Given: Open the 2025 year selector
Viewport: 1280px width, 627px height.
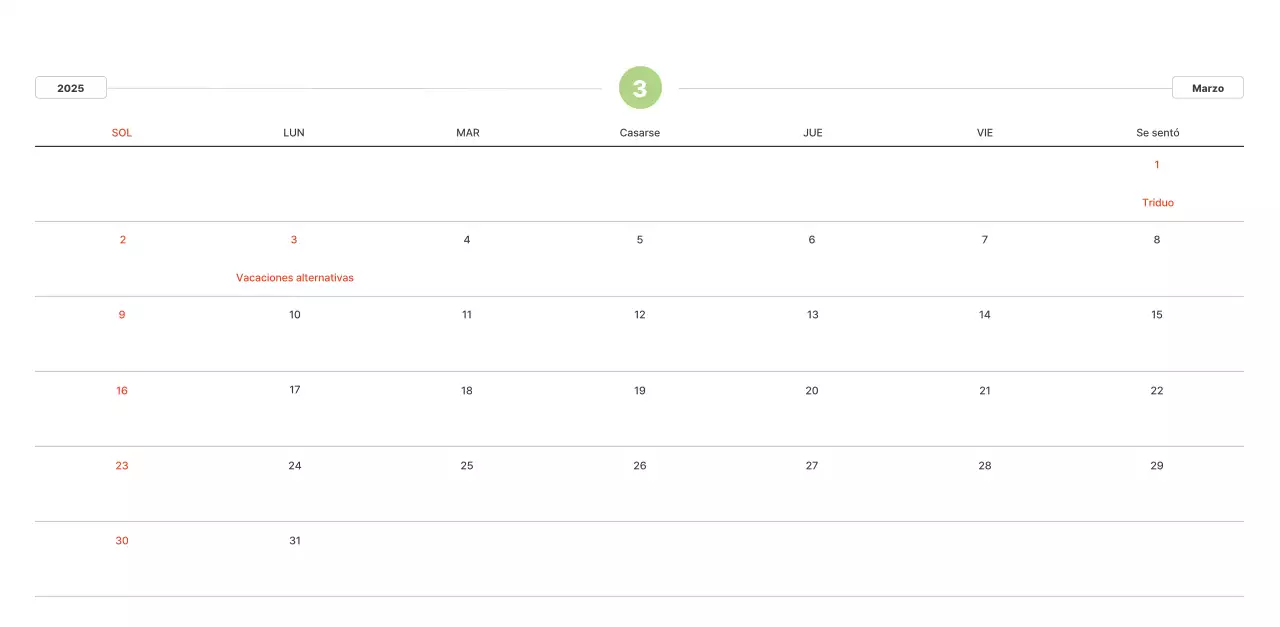Looking at the screenshot, I should tap(71, 88).
